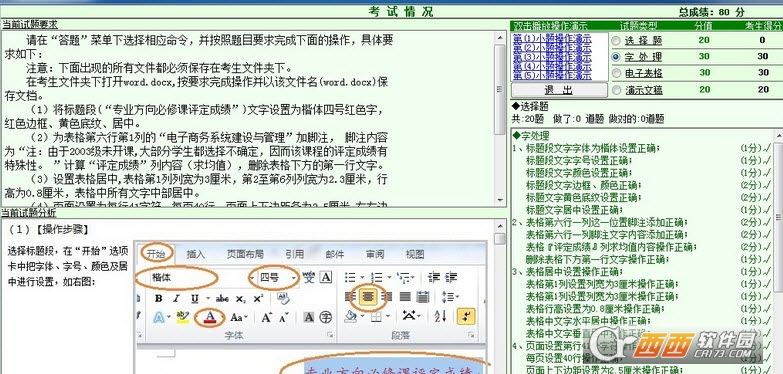Image resolution: width=783 pixels, height=374 pixels.
Task: Switch to the 页面布局 ribbon tab
Action: tap(245, 254)
